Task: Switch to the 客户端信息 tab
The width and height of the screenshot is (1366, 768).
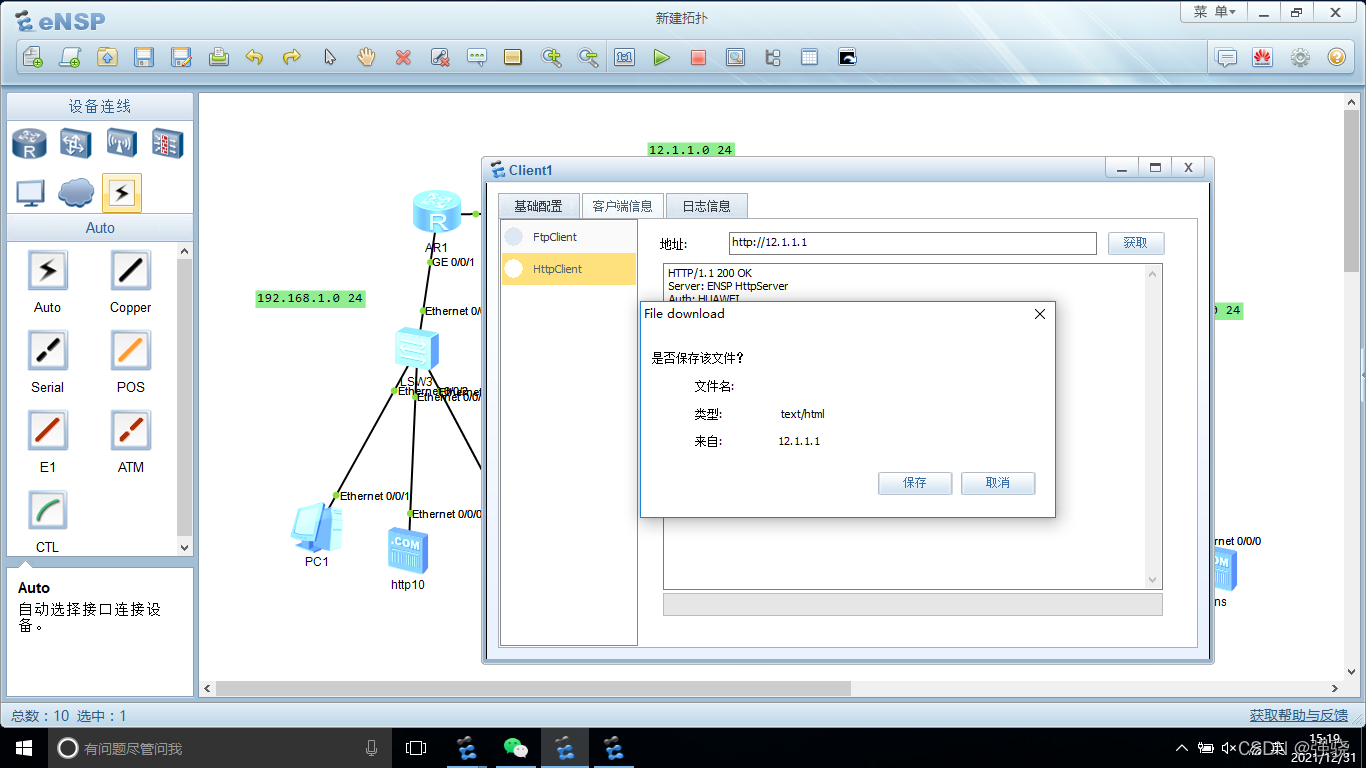Action: pyautogui.click(x=622, y=206)
